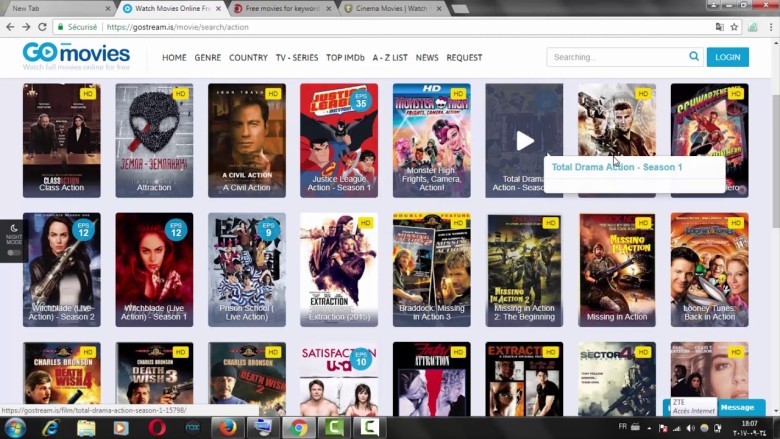
Task: Click the browser forward arrow
Action: (x=26, y=27)
